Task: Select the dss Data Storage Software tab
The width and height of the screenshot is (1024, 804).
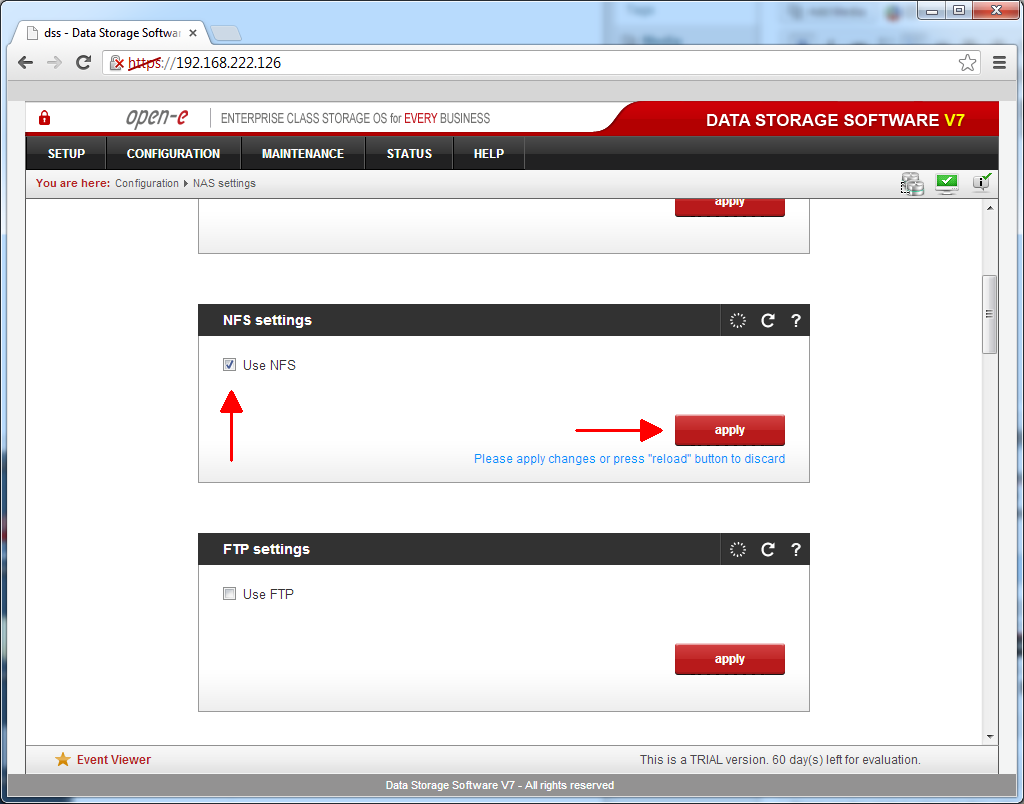Action: click(111, 33)
